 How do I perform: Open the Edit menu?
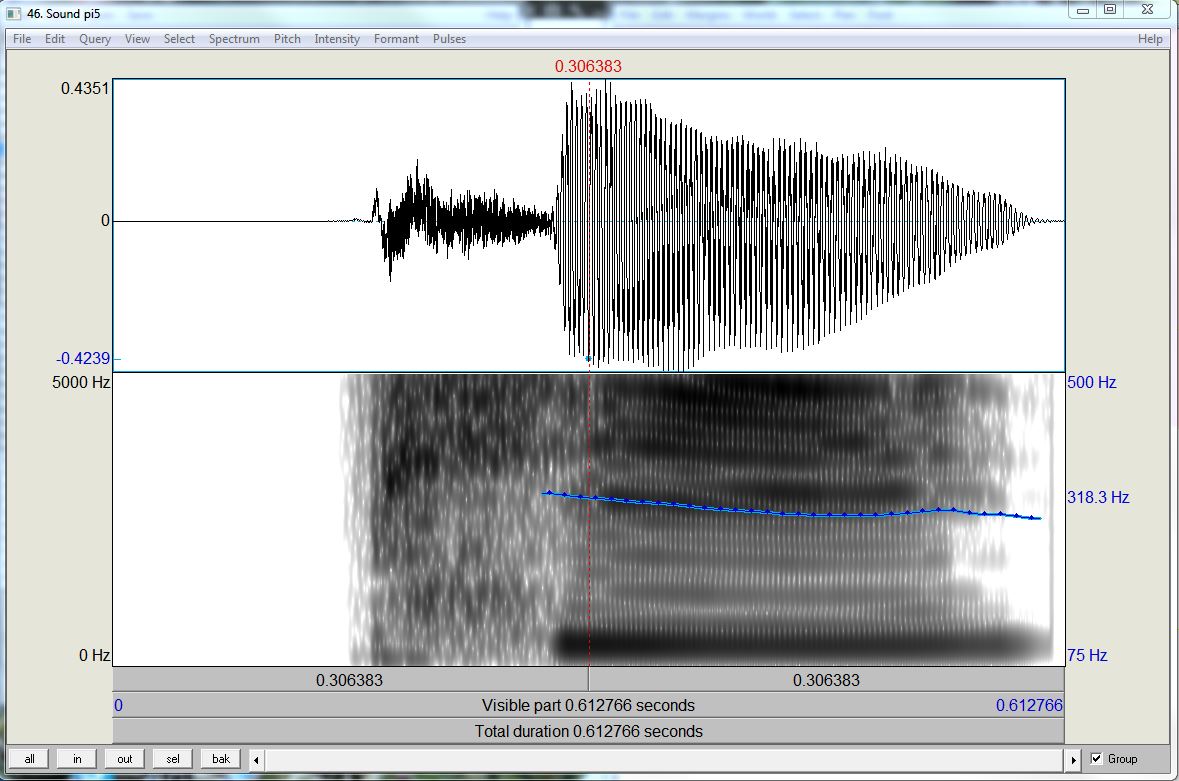tap(55, 39)
